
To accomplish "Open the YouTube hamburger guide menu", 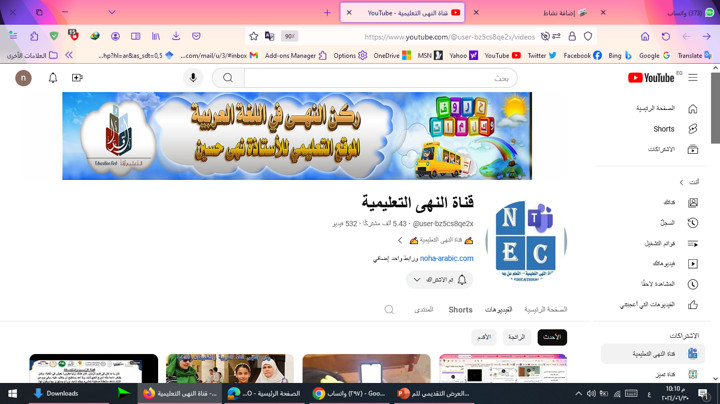I will [x=692, y=78].
